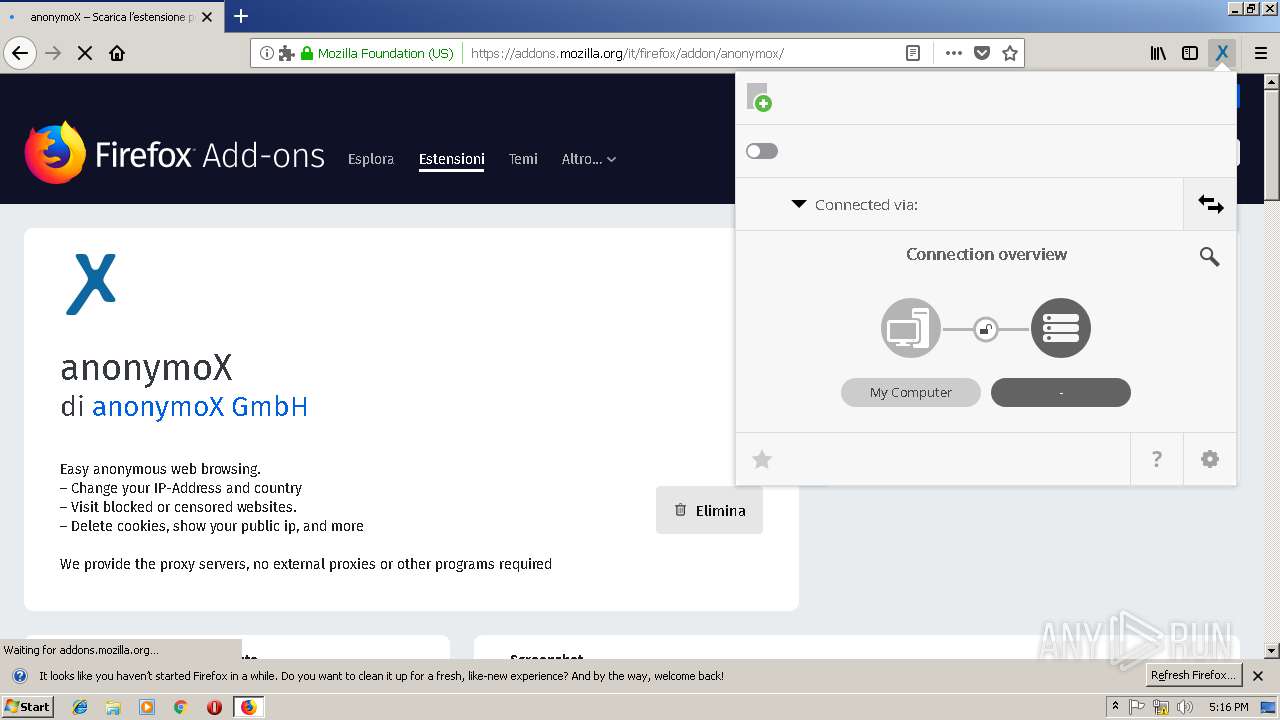This screenshot has height=720, width=1280.
Task: Open the Esplora menu item
Action: (371, 159)
